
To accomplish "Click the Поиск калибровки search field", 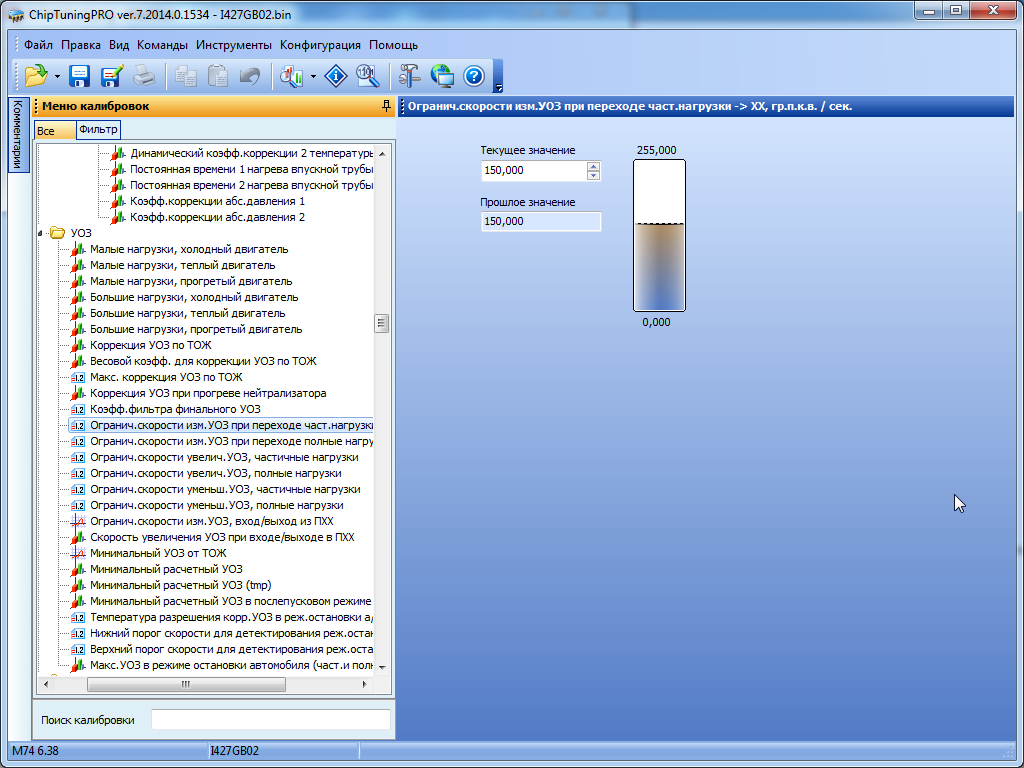I will (x=270, y=720).
